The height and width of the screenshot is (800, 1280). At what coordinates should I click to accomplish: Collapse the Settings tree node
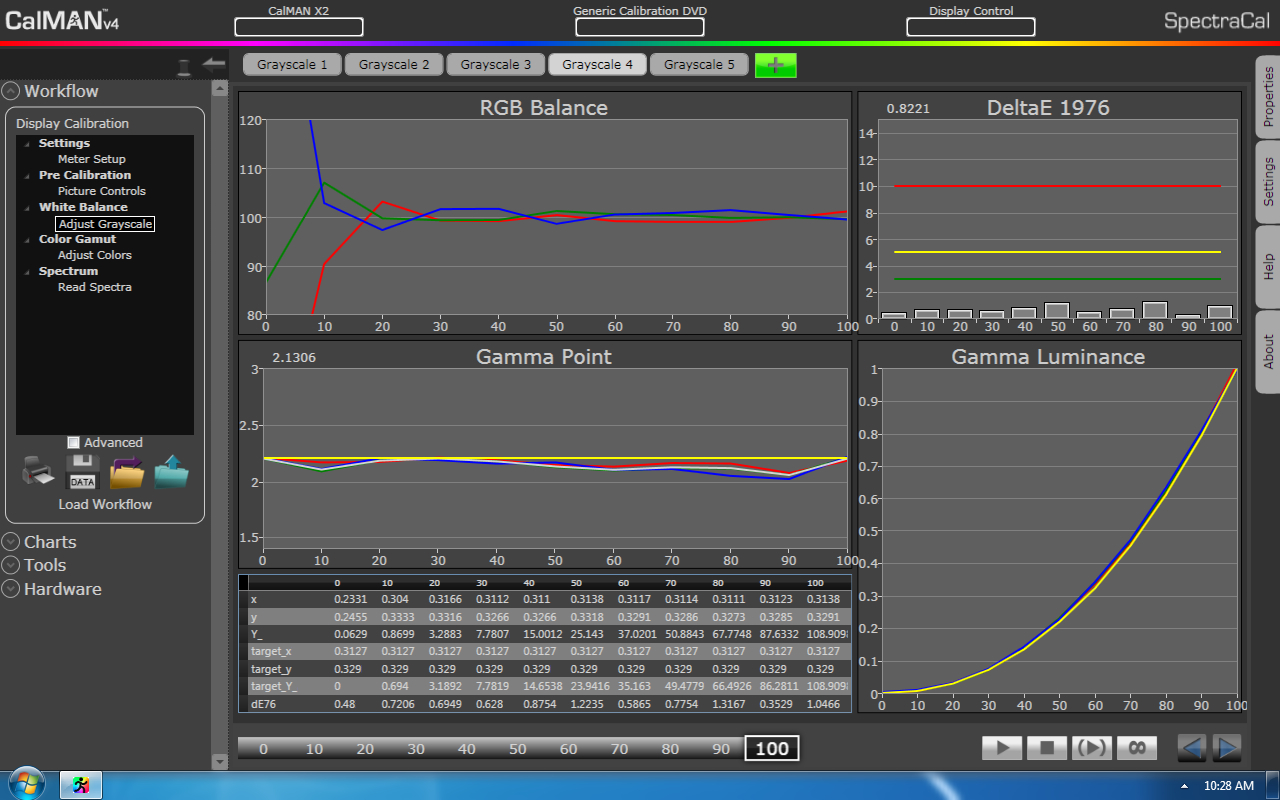point(27,144)
